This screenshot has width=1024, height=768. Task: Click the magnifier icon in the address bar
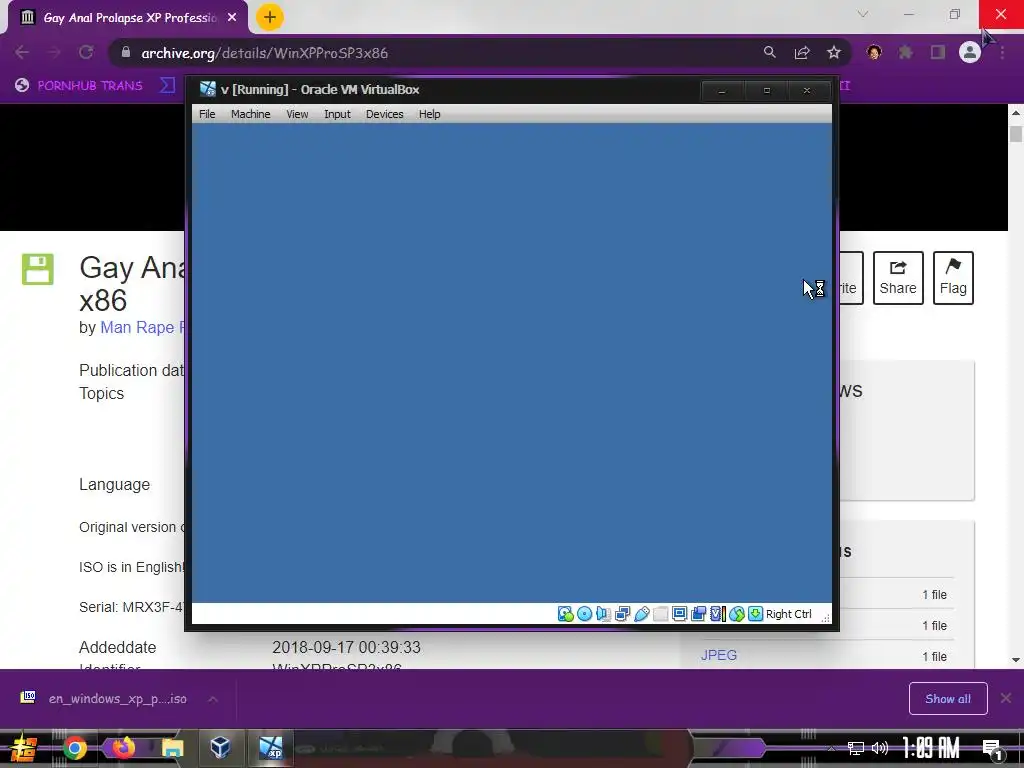(770, 52)
